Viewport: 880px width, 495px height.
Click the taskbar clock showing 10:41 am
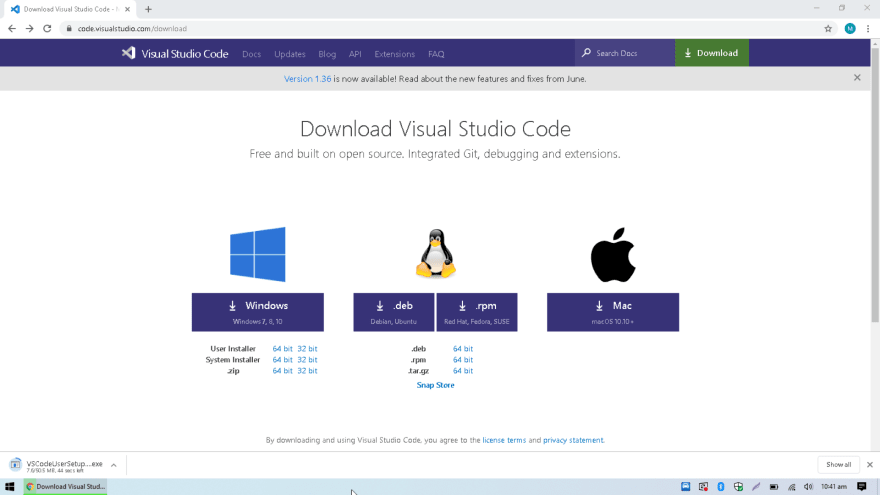point(833,487)
